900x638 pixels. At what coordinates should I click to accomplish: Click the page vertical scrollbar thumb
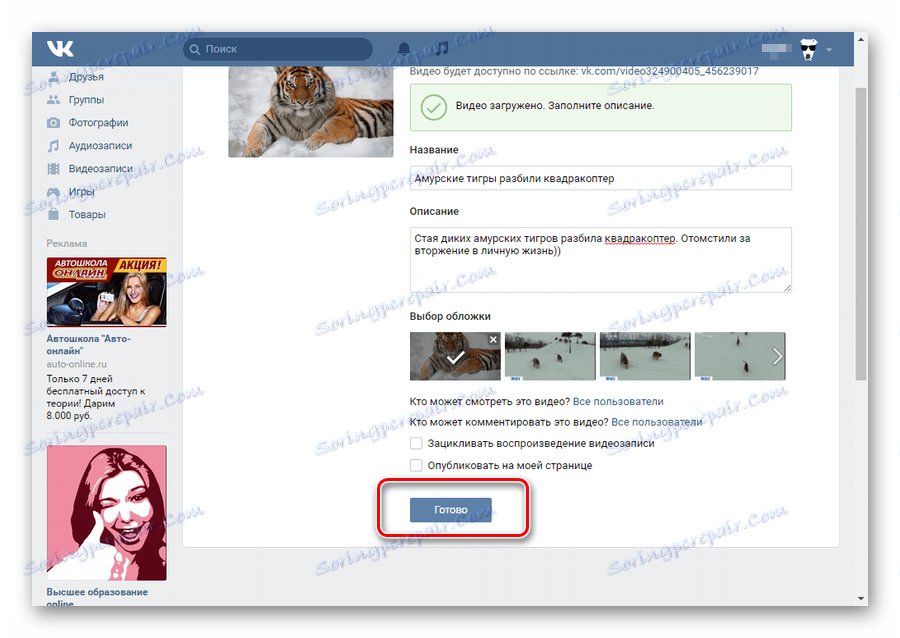click(860, 234)
